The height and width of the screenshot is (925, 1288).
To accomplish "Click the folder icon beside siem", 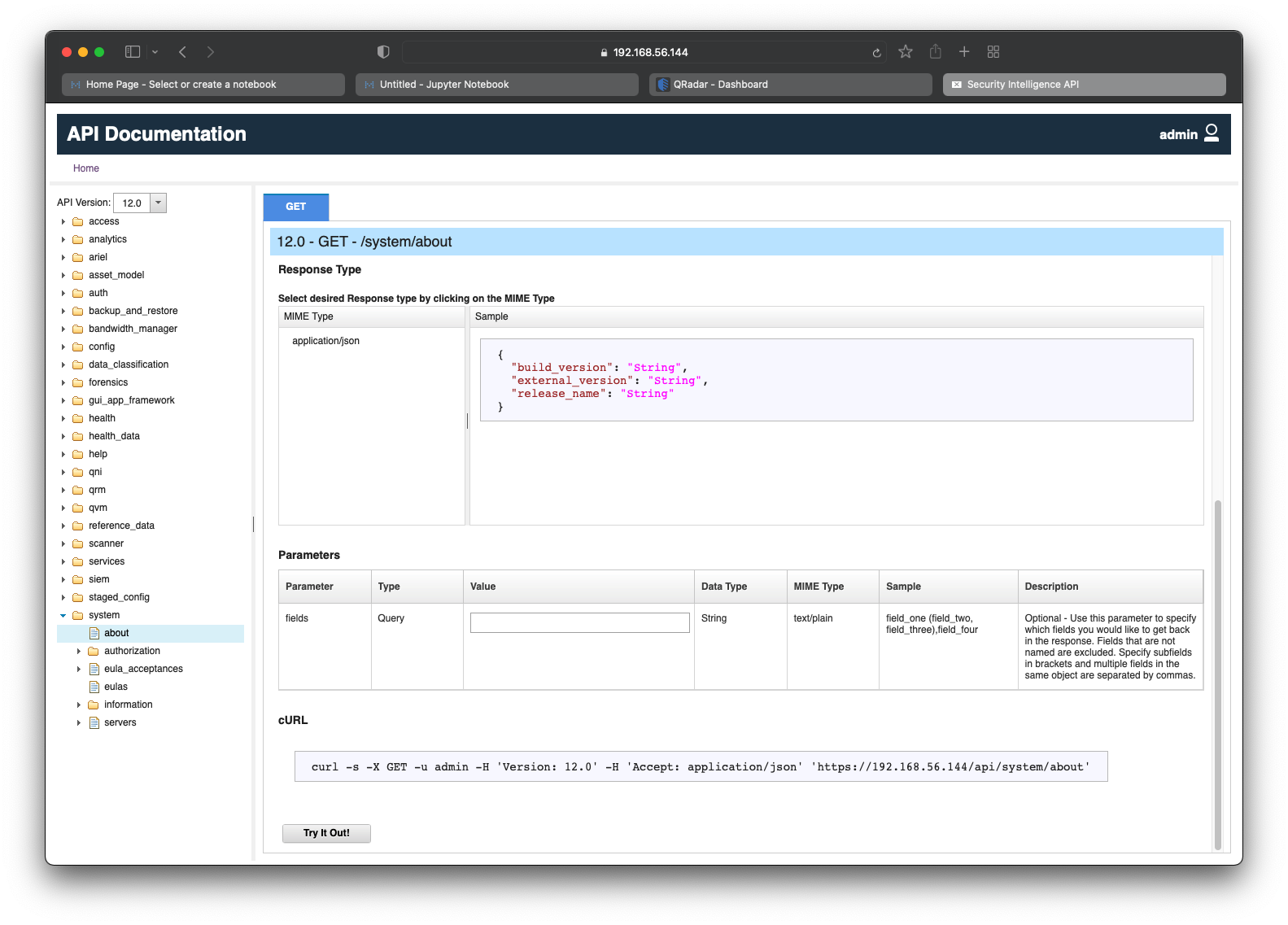I will point(78,579).
